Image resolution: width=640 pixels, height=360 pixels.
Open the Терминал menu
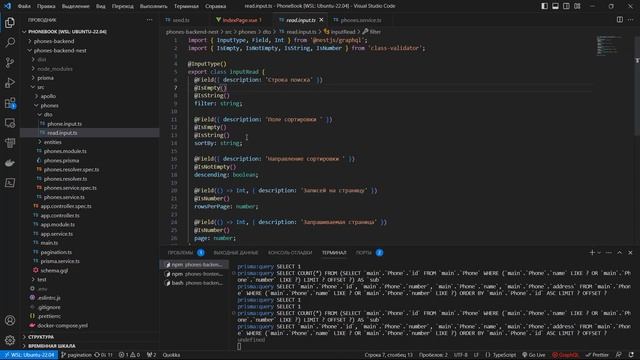186,6
